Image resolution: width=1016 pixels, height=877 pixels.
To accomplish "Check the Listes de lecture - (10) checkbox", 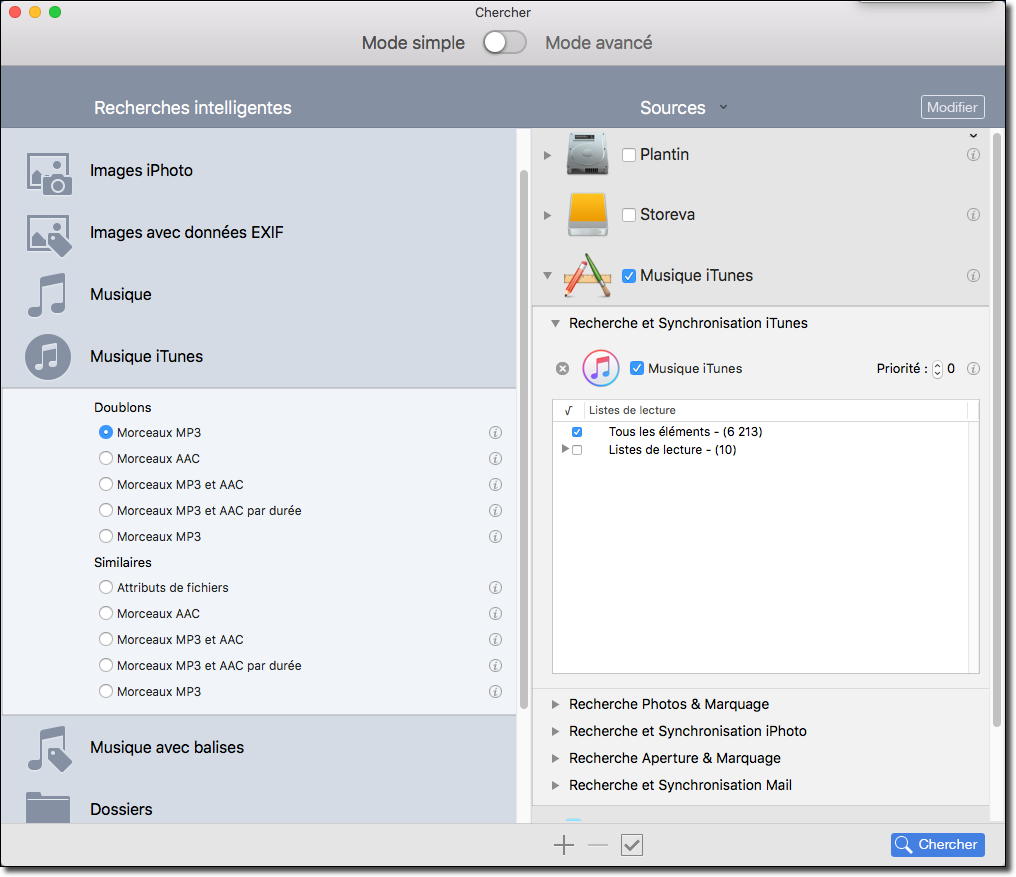I will point(577,450).
